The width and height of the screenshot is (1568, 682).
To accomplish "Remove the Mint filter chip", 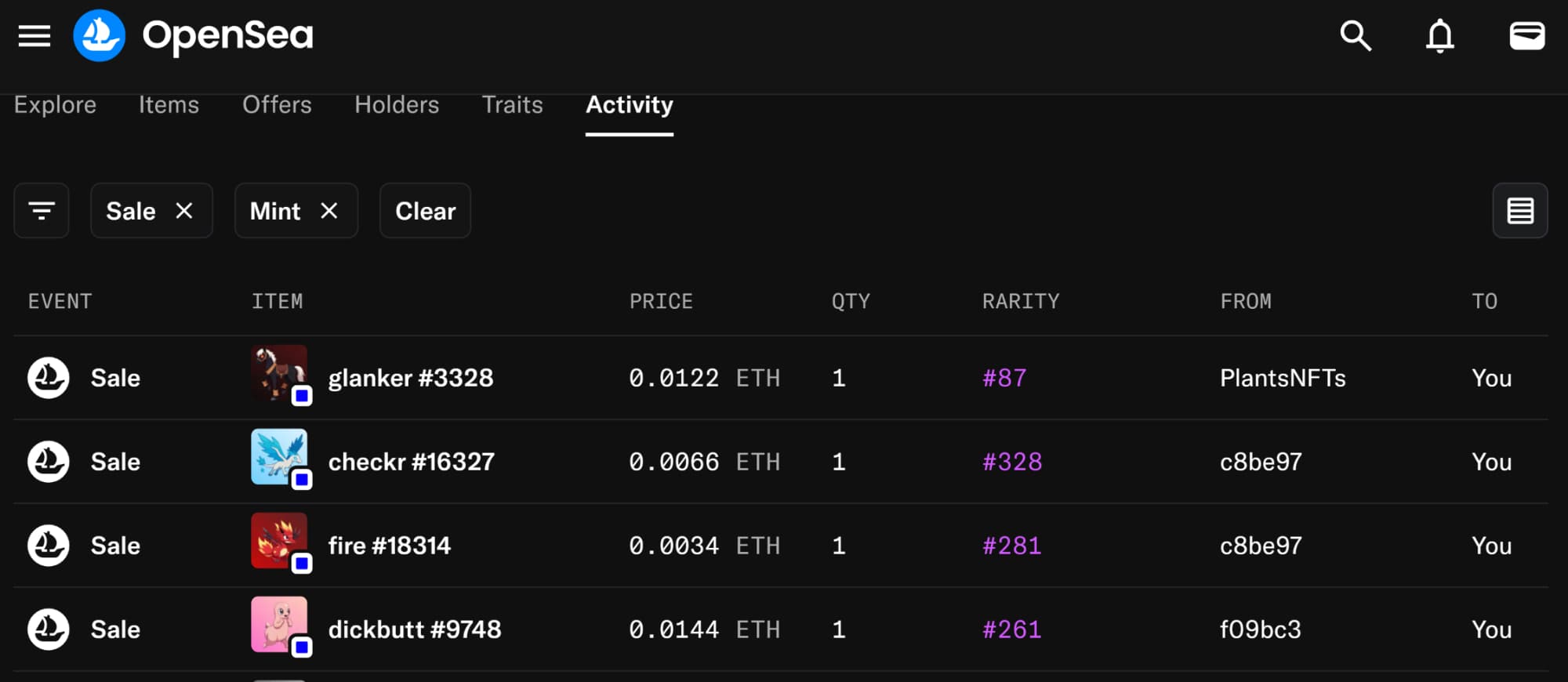I will 329,211.
